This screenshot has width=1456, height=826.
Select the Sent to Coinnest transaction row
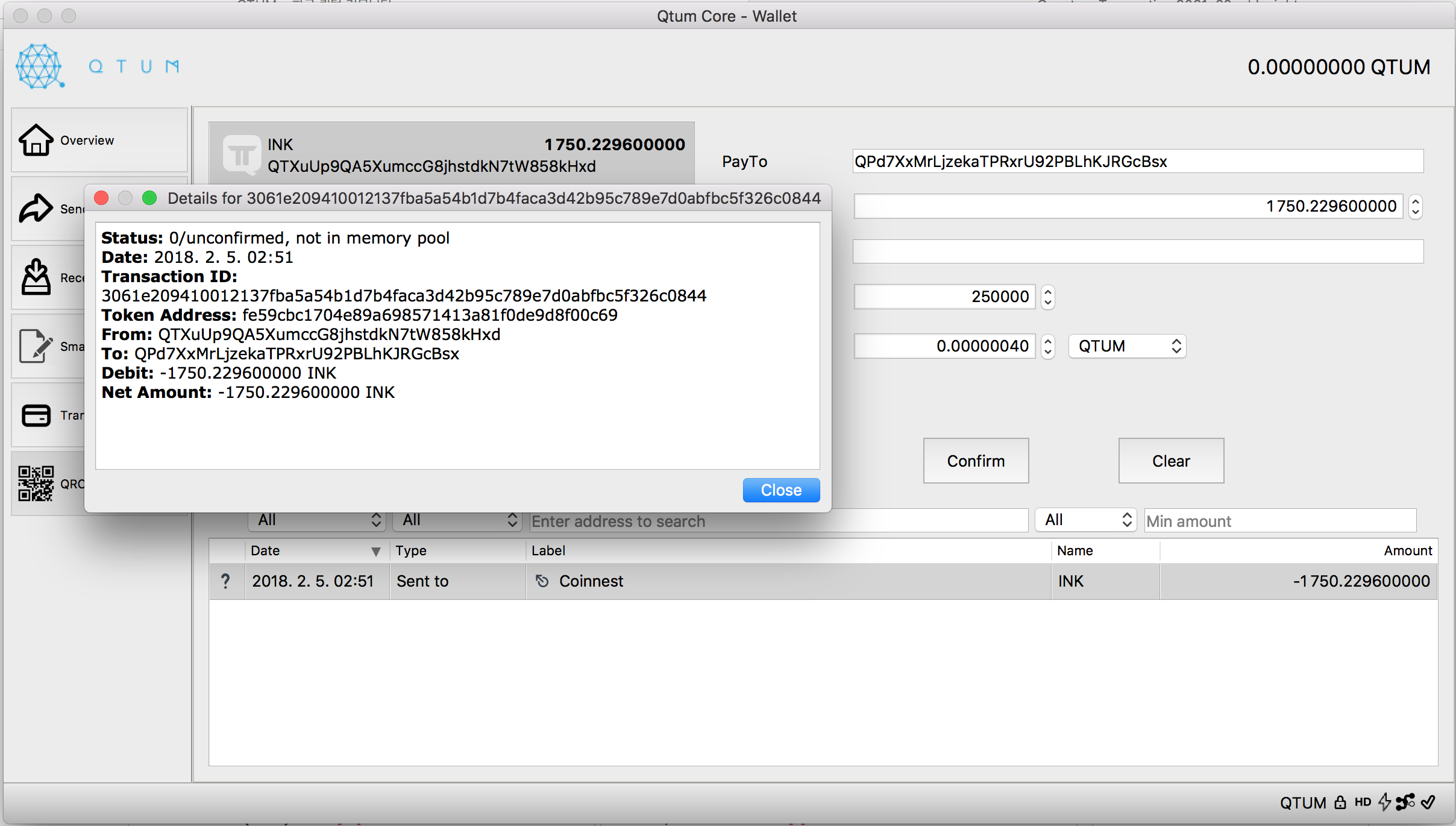(823, 581)
